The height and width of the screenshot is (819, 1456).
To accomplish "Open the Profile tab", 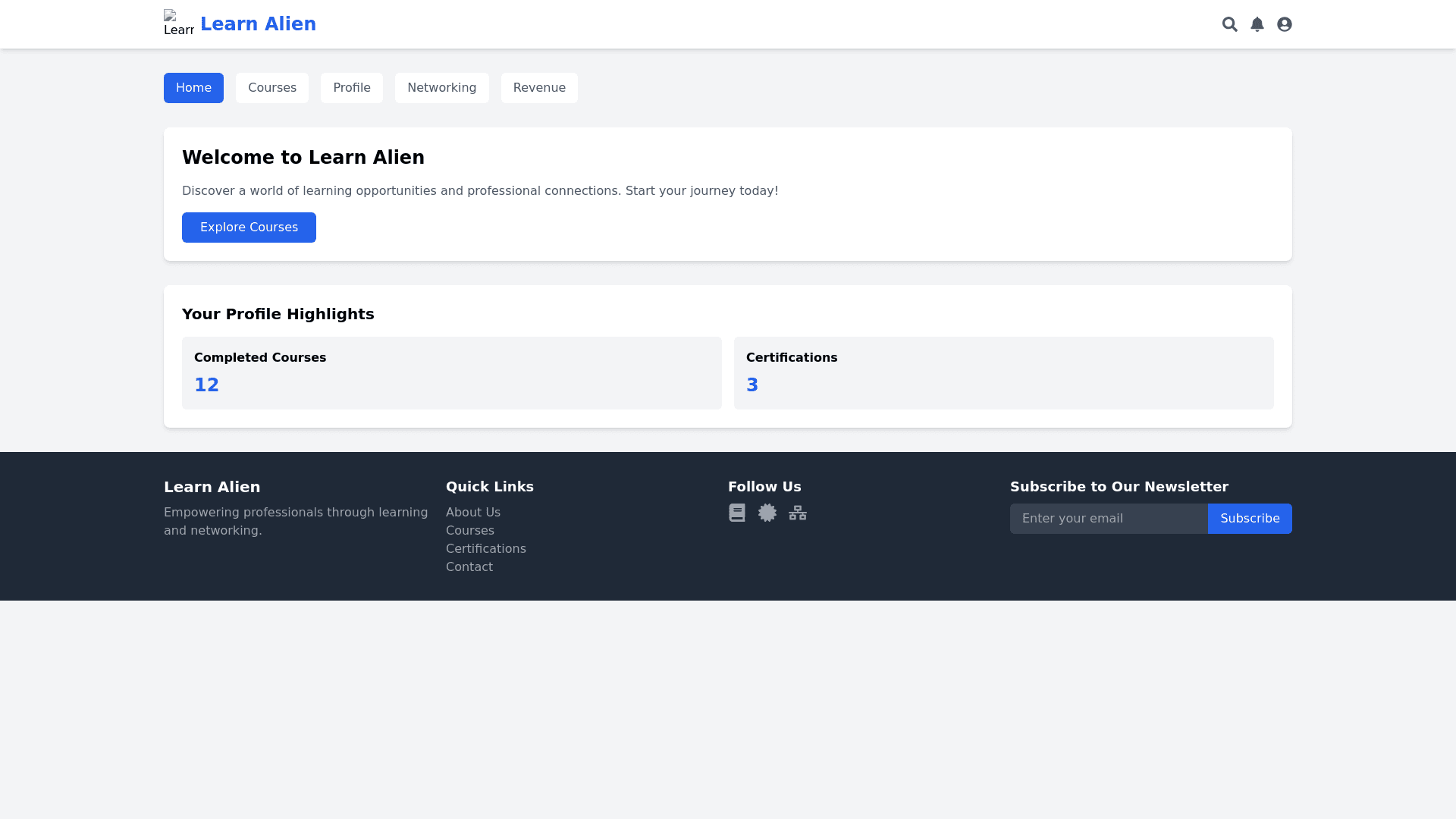I will pos(351,88).
